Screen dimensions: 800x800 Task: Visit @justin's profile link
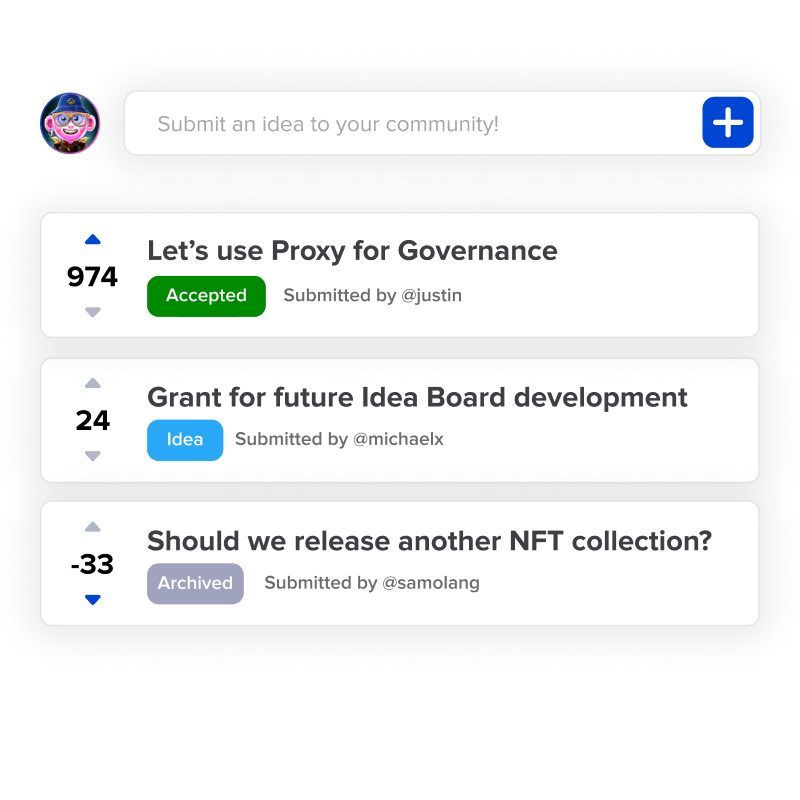point(432,296)
